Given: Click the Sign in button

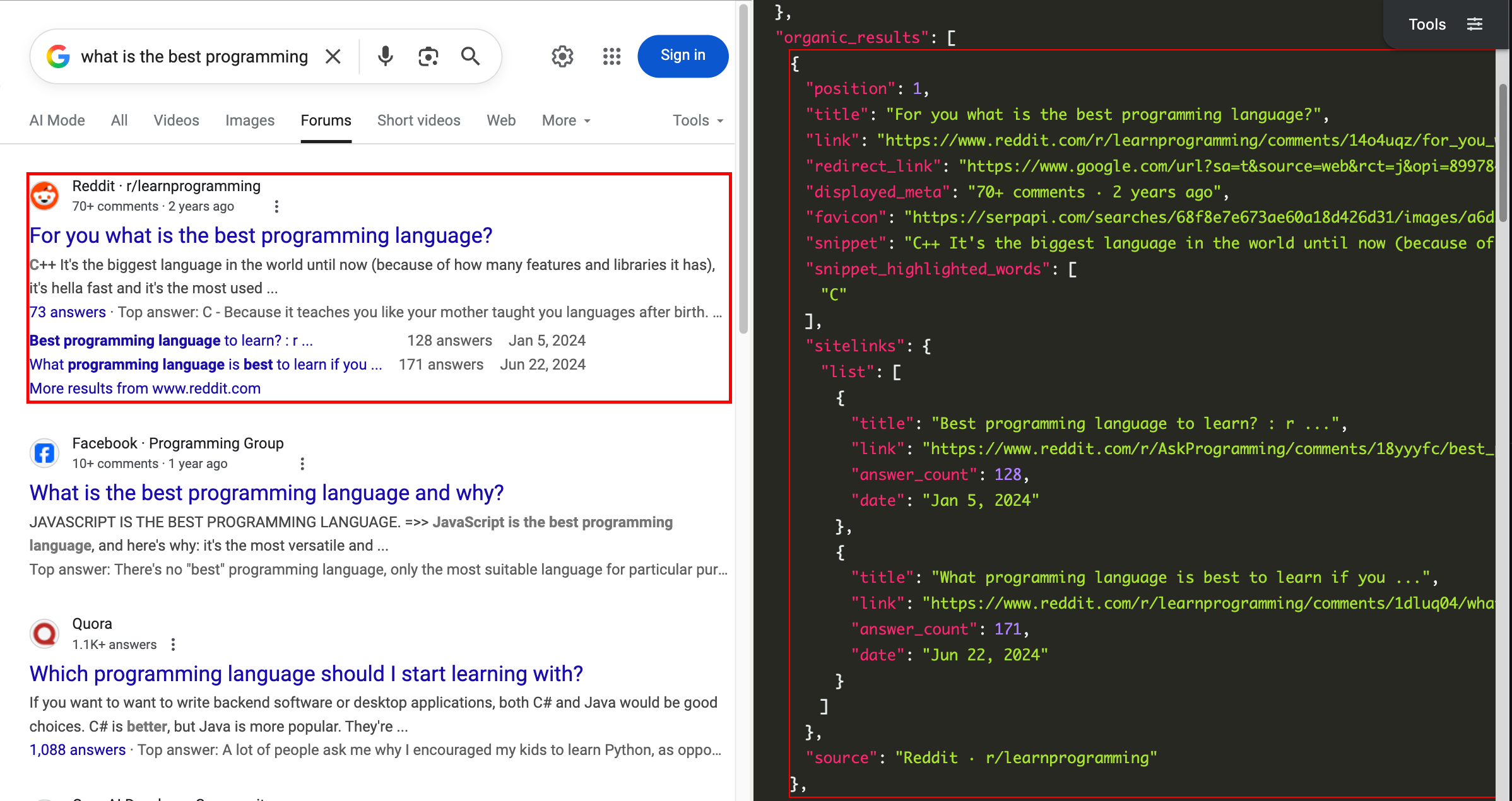Looking at the screenshot, I should pyautogui.click(x=683, y=56).
